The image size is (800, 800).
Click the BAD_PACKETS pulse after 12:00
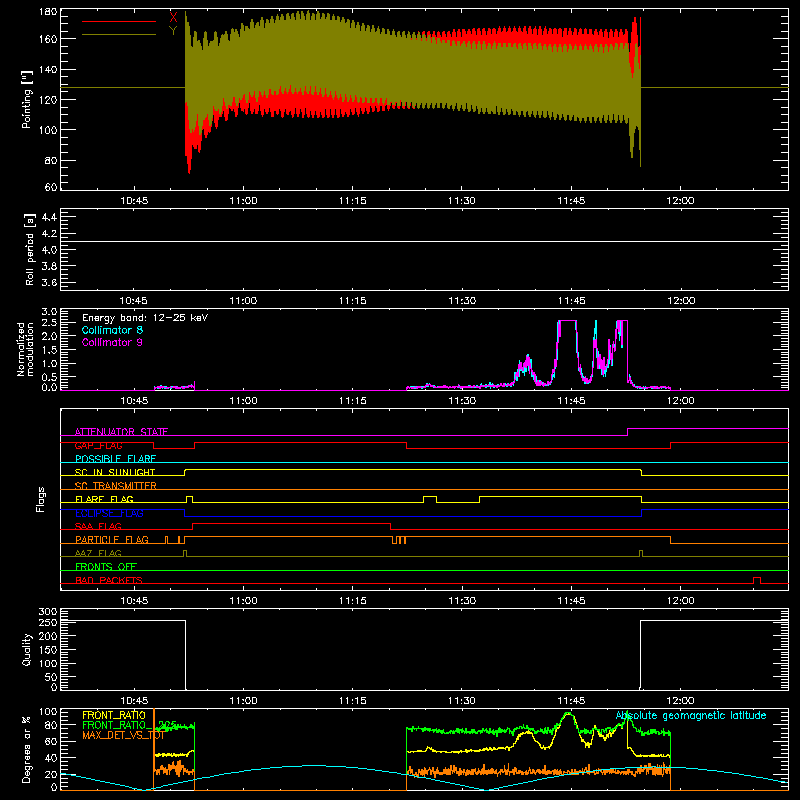point(757,580)
